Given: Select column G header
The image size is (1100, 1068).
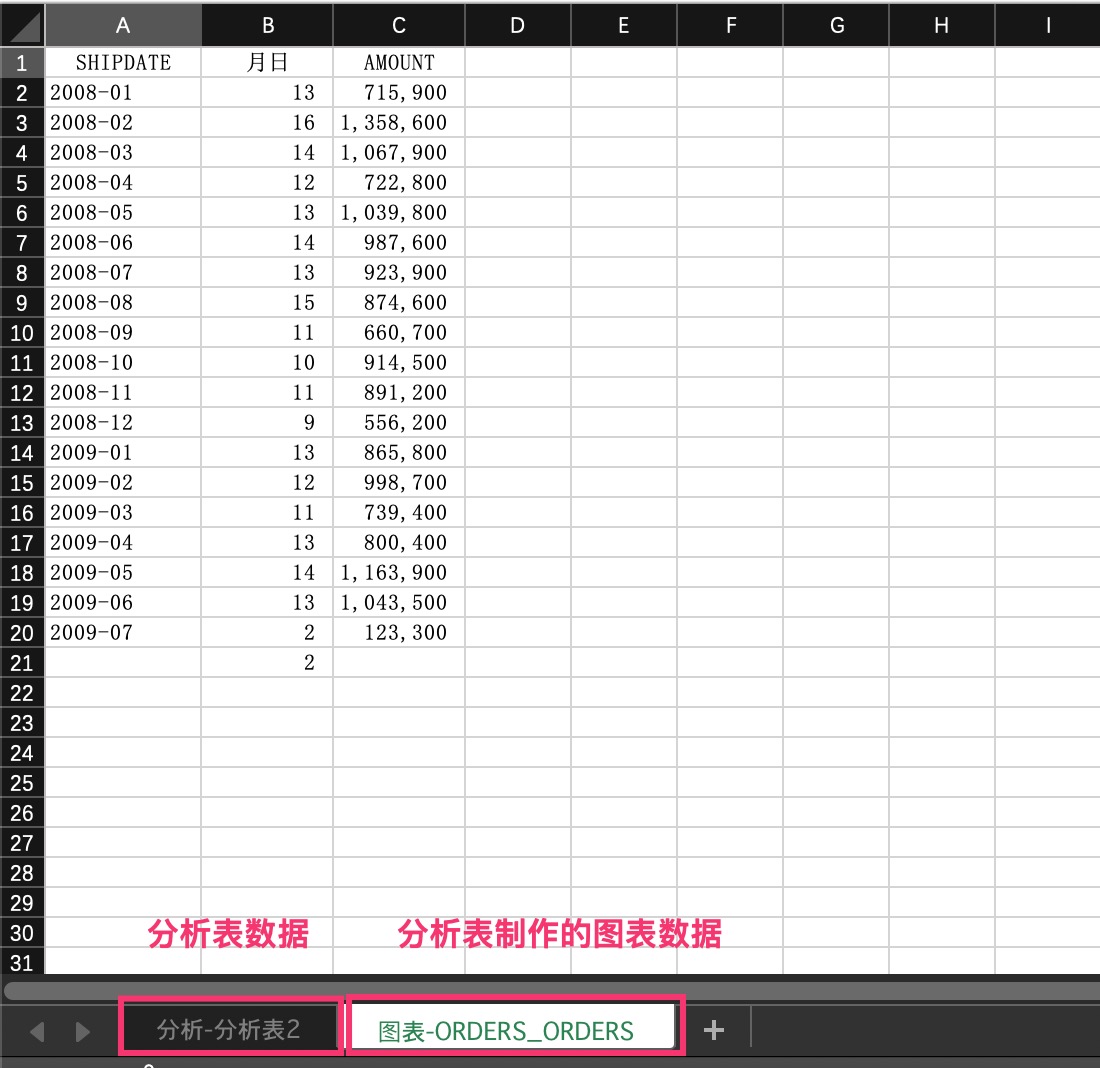Looking at the screenshot, I should (x=836, y=25).
